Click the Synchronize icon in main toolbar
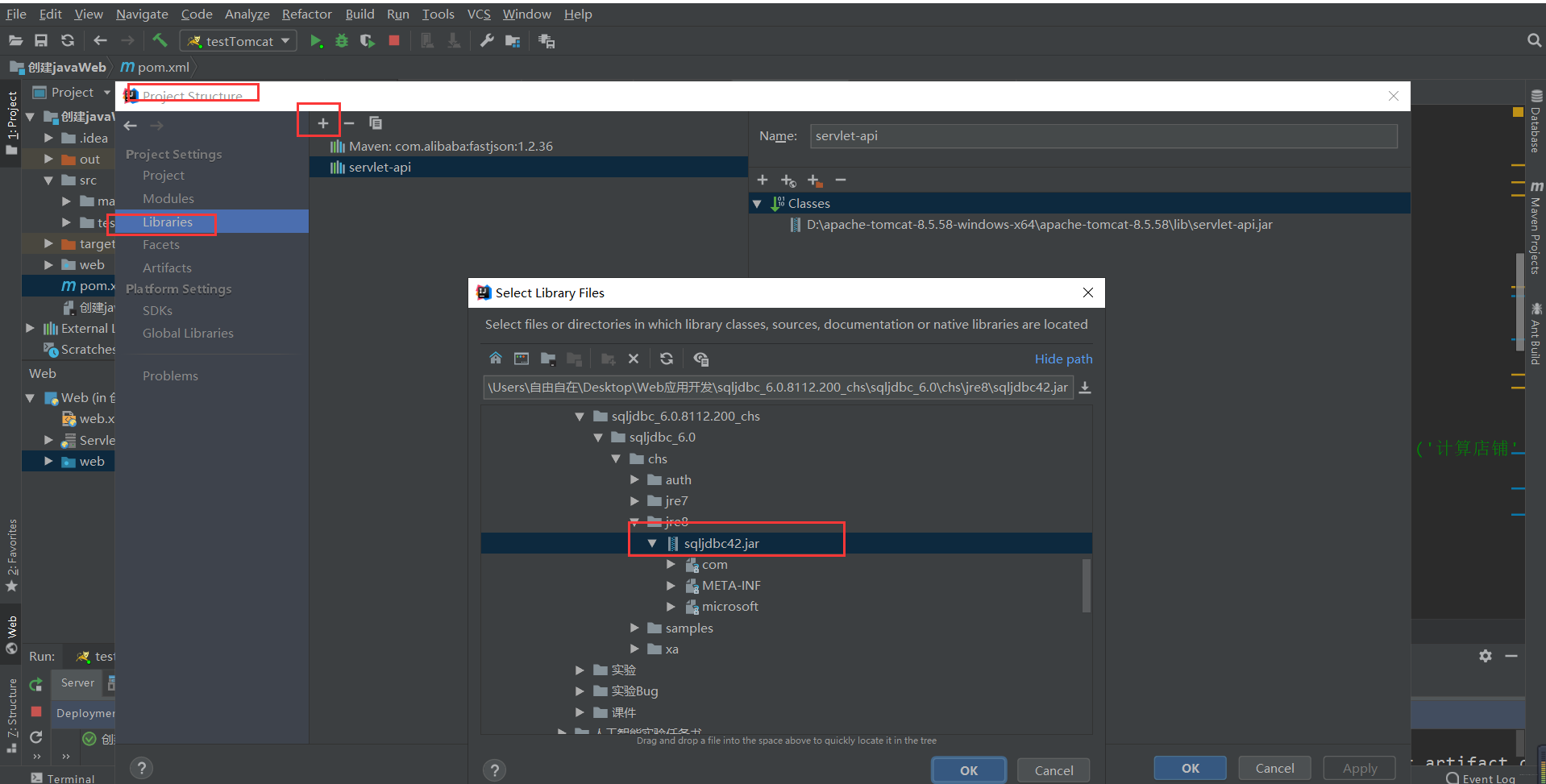 68,40
